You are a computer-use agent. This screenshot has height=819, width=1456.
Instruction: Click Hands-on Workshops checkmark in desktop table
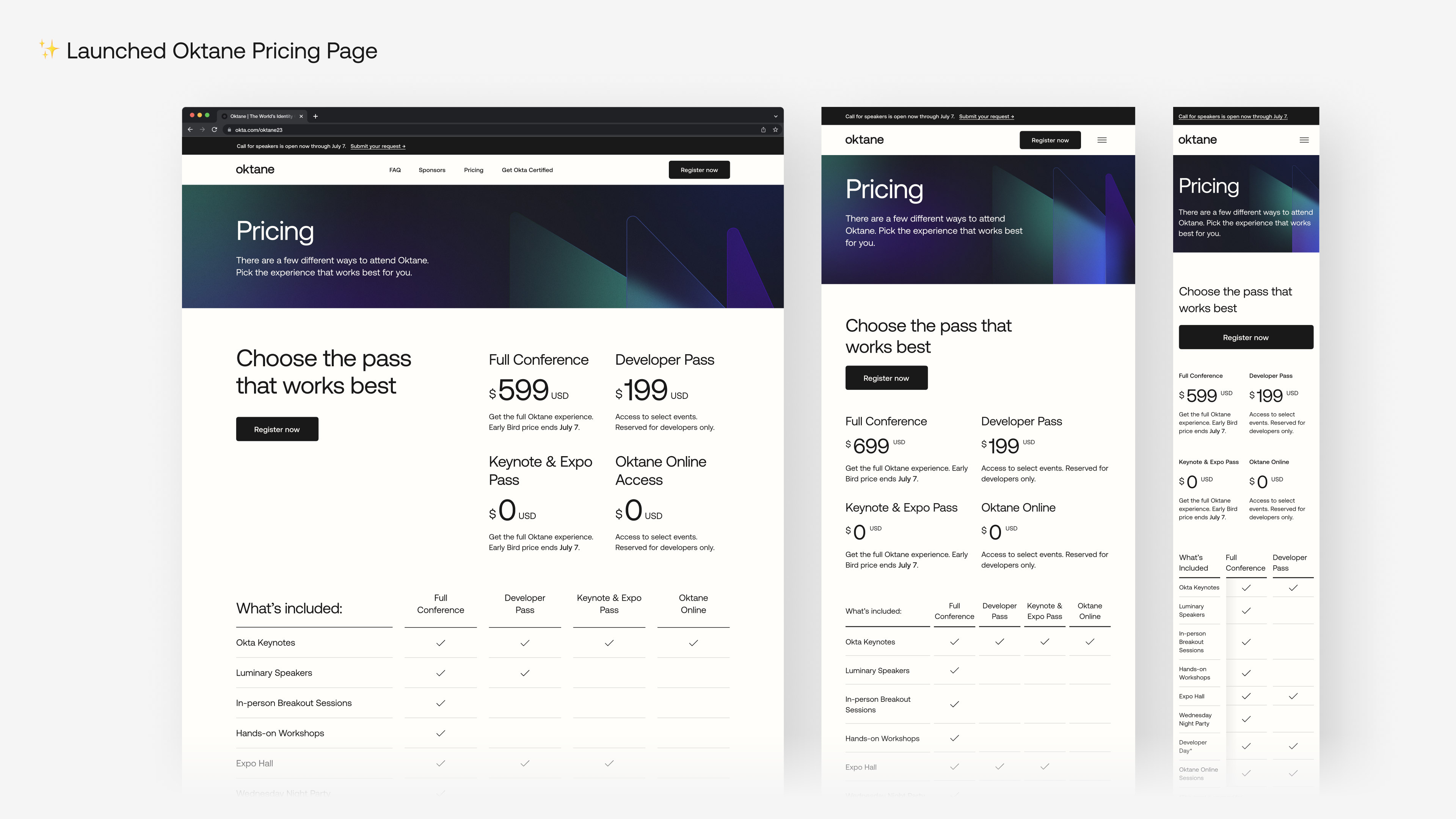[x=441, y=733]
